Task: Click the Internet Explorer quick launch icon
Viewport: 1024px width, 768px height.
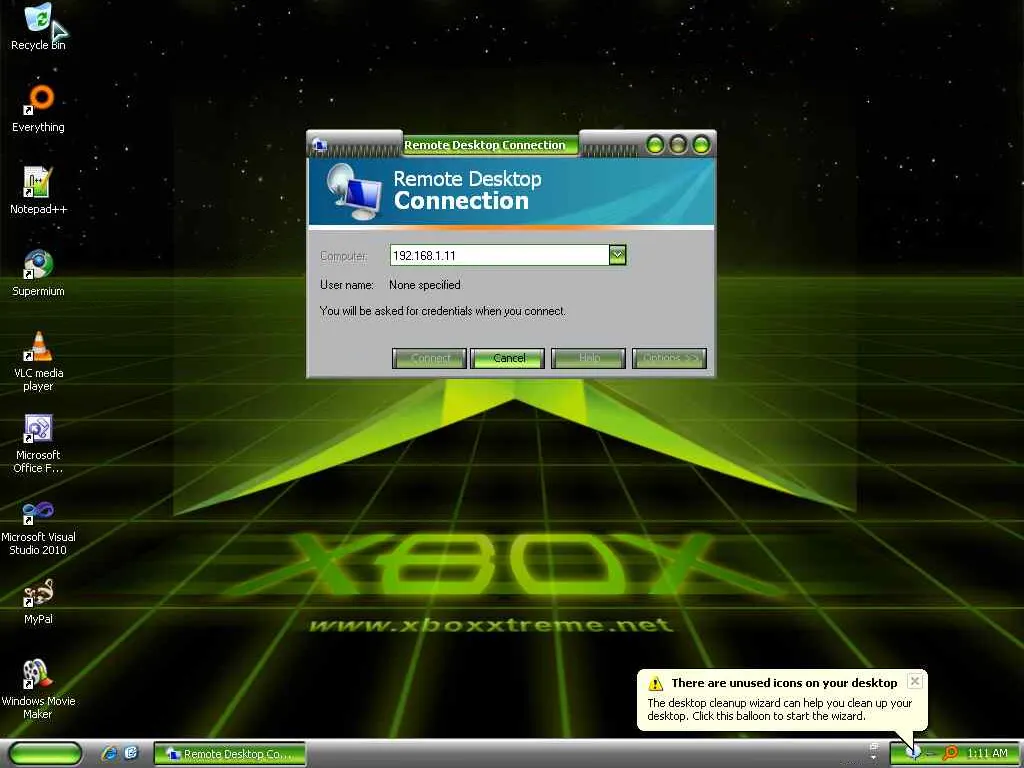Action: tap(109, 753)
